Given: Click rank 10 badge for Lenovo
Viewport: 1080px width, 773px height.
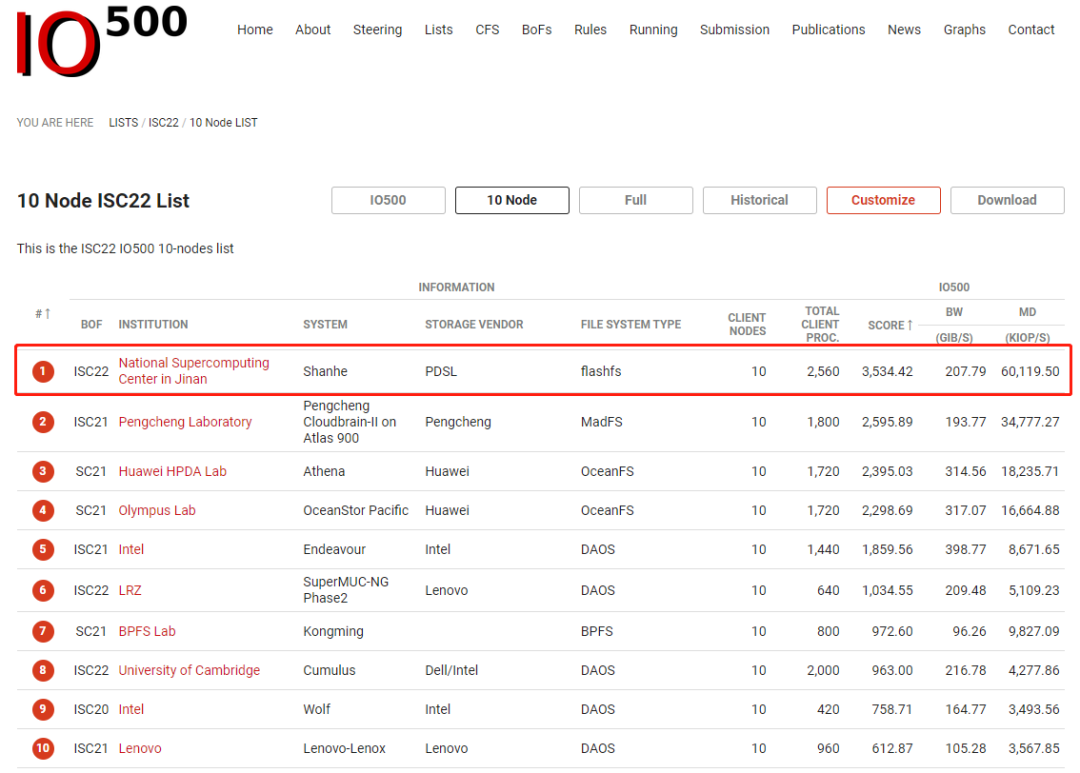Looking at the screenshot, I should click(43, 748).
